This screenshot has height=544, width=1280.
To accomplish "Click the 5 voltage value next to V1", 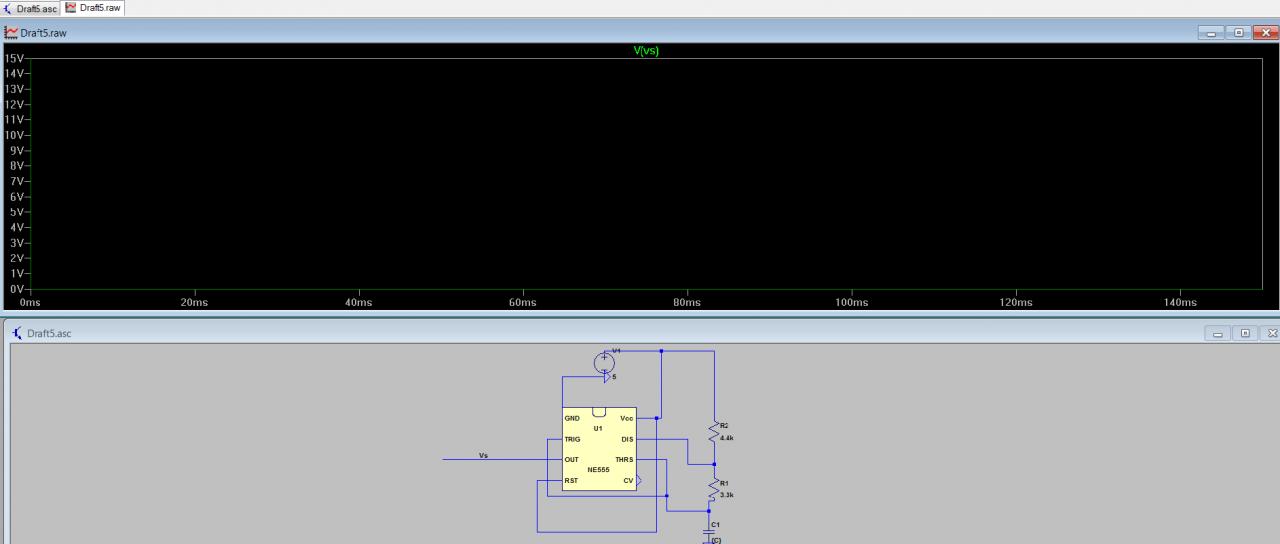I will [614, 378].
